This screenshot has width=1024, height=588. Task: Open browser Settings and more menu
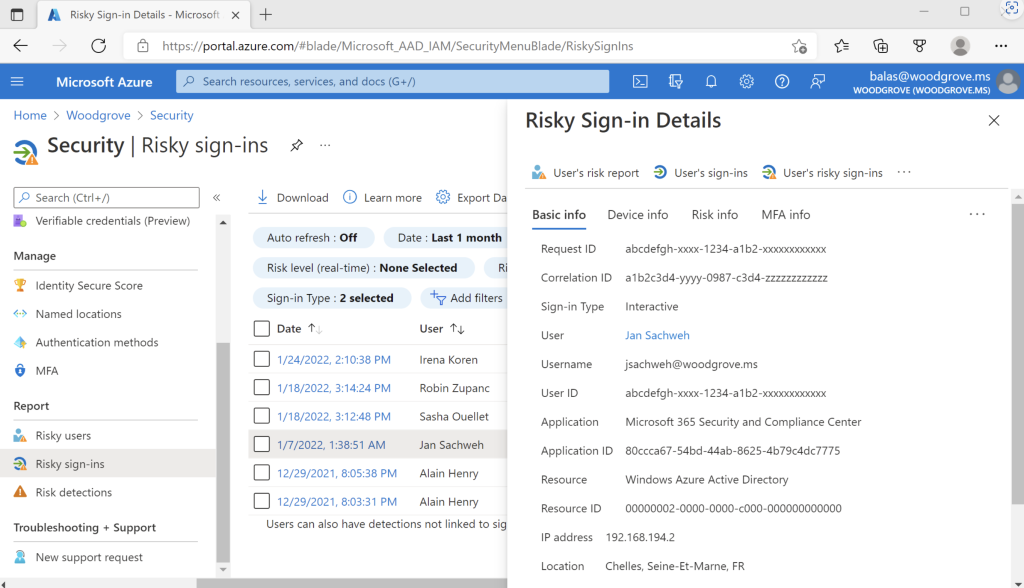pyautogui.click(x=1000, y=46)
